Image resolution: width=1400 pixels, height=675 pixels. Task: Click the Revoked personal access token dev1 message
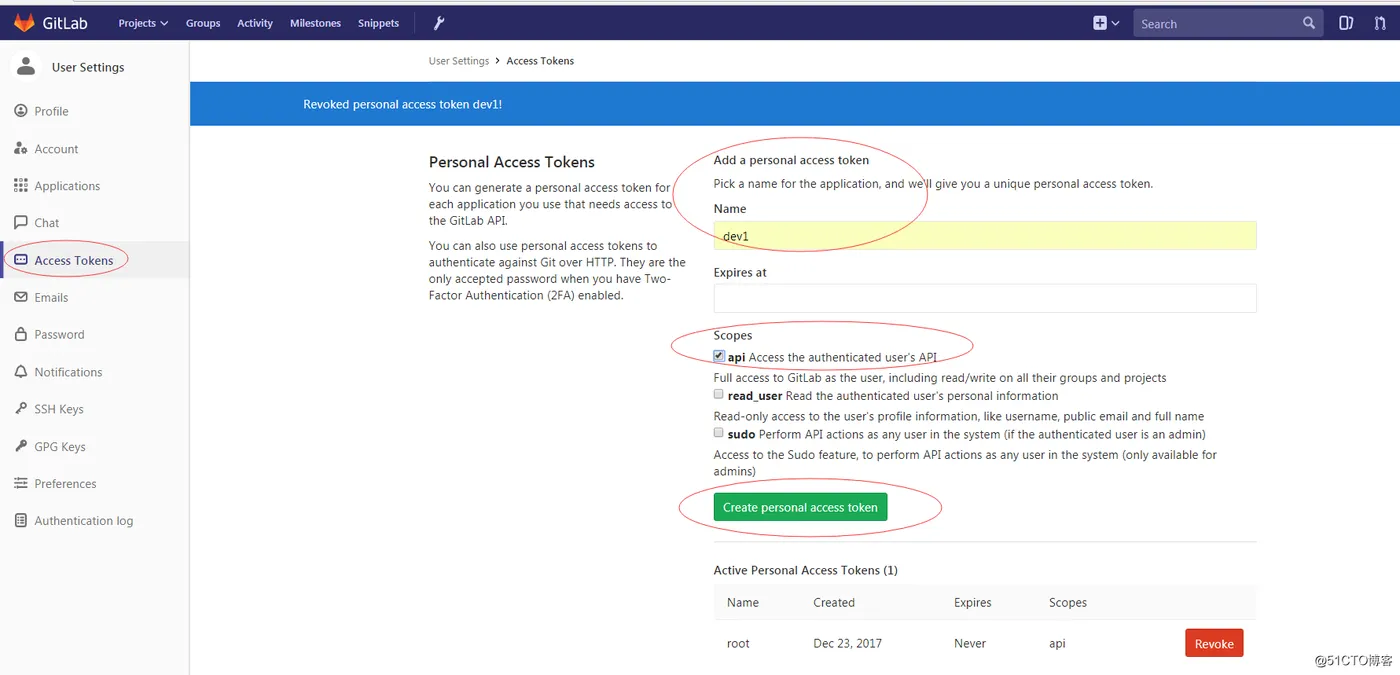403,104
